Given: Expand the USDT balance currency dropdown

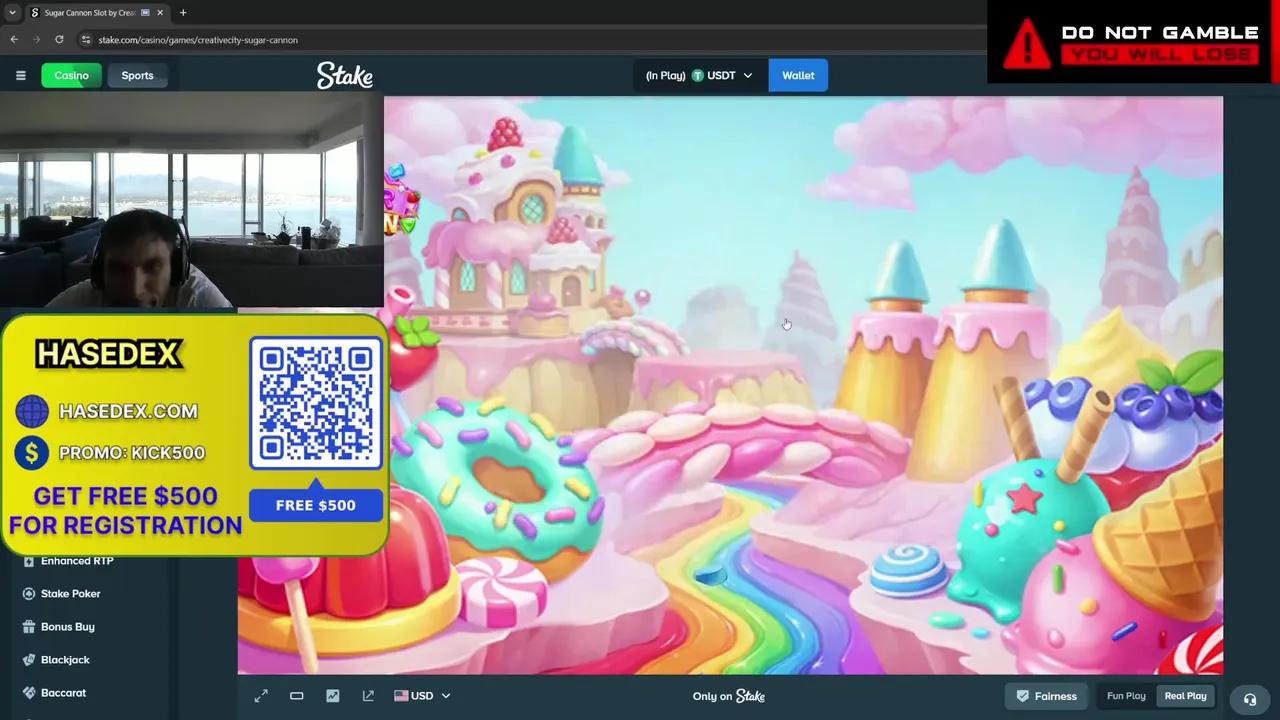Looking at the screenshot, I should tap(747, 76).
